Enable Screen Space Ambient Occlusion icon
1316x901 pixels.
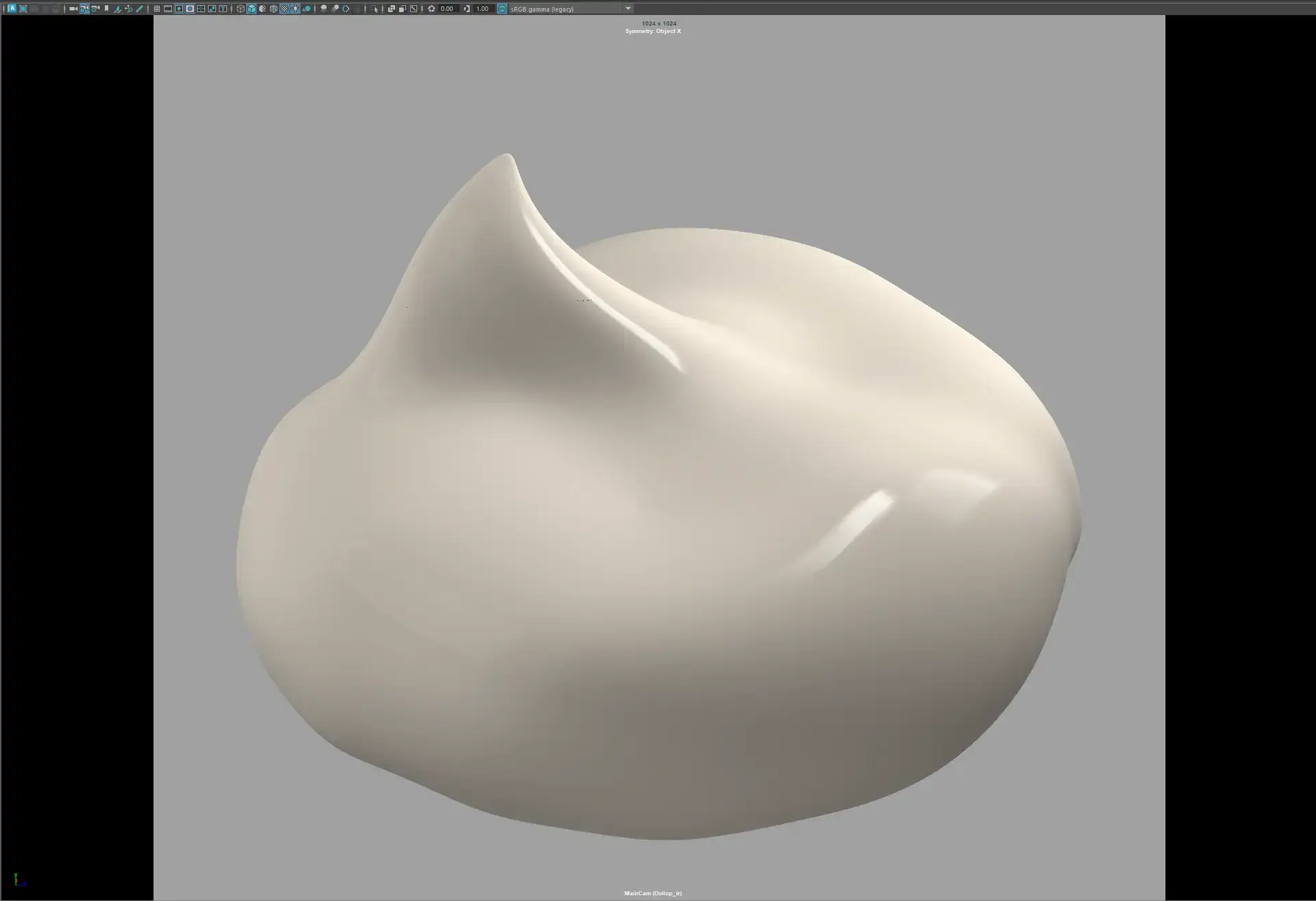point(324,9)
